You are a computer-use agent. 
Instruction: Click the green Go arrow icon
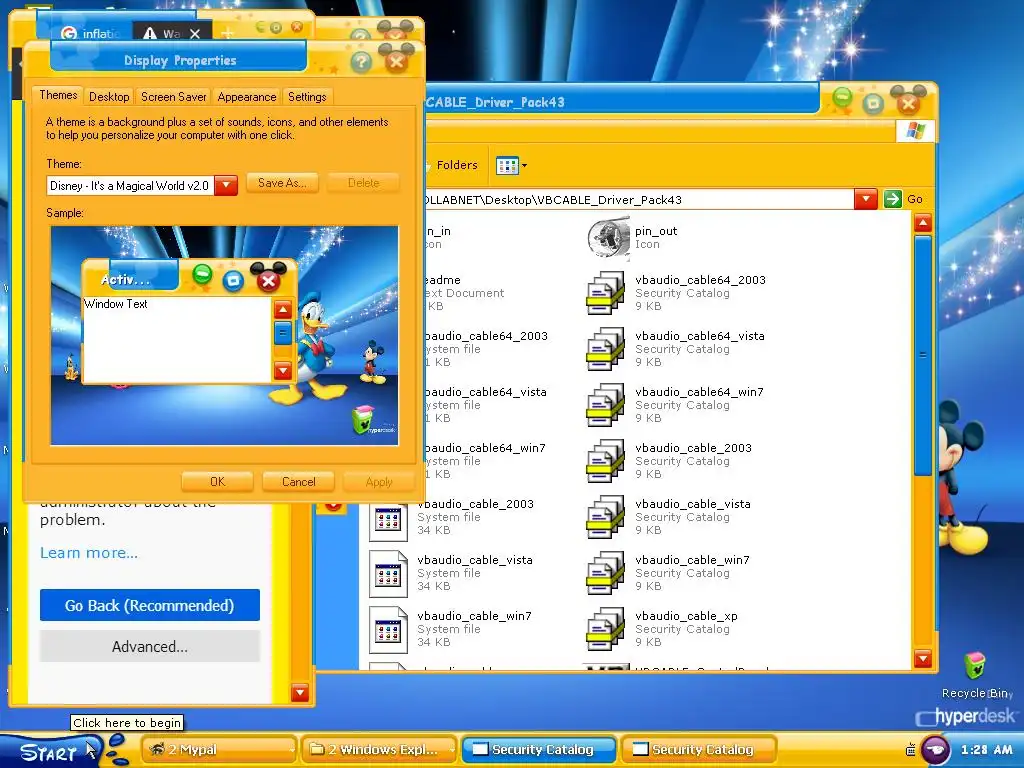[x=893, y=199]
